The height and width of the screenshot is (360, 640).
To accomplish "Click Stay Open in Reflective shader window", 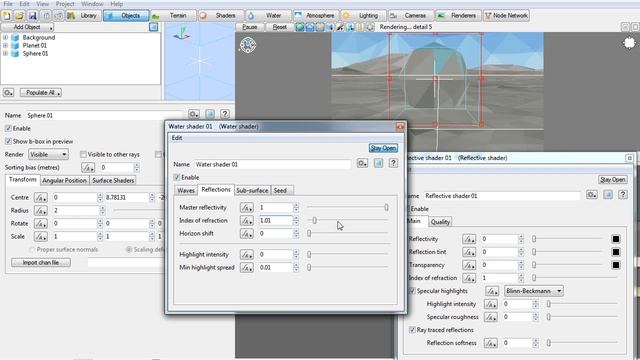I will coord(613,180).
